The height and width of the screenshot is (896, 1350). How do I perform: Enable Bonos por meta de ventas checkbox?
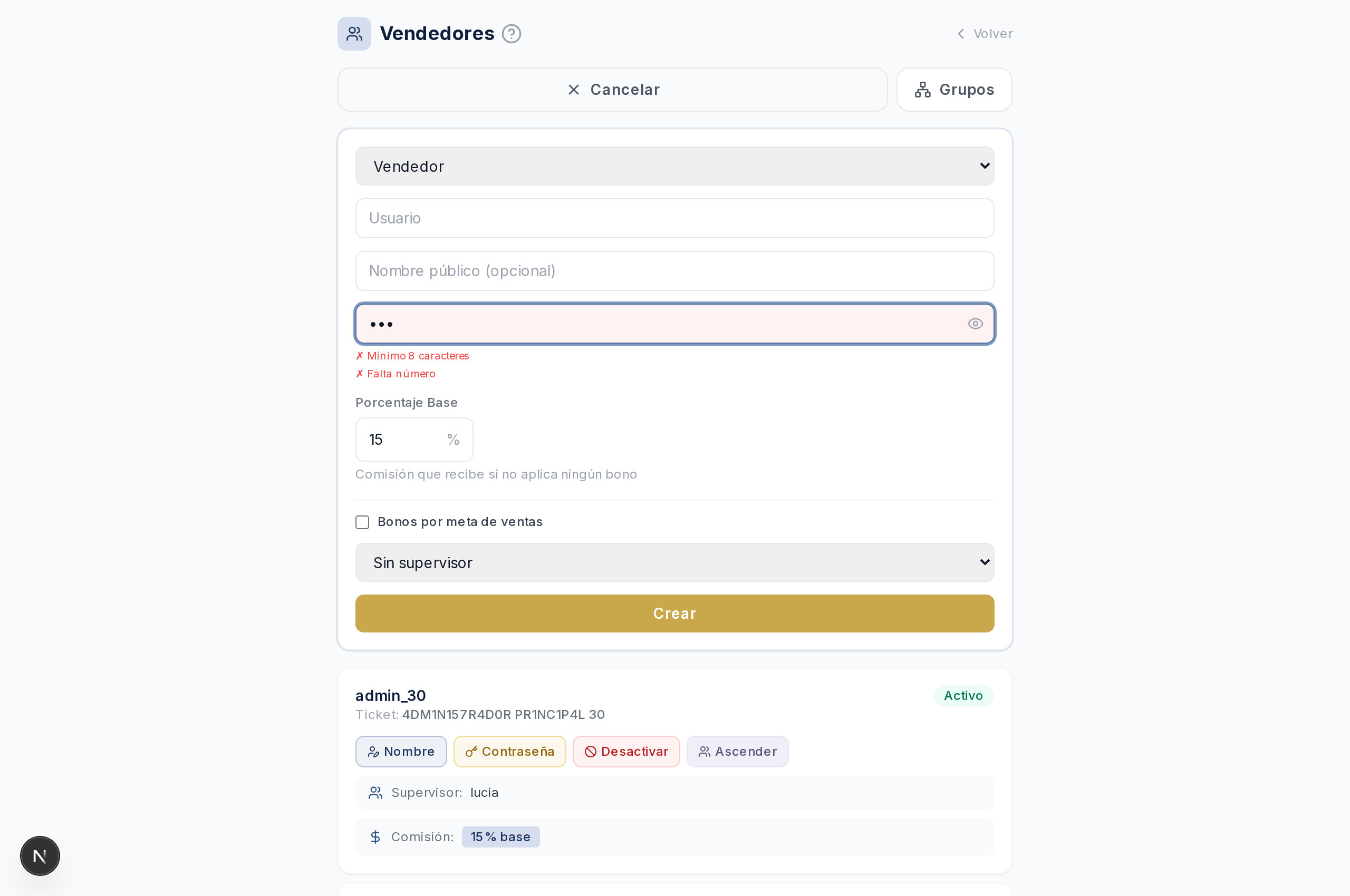coord(362,522)
